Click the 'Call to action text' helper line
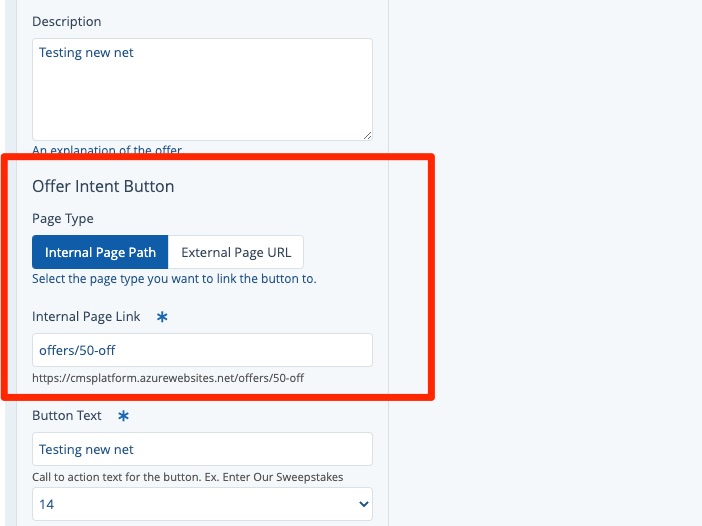 tap(187, 477)
